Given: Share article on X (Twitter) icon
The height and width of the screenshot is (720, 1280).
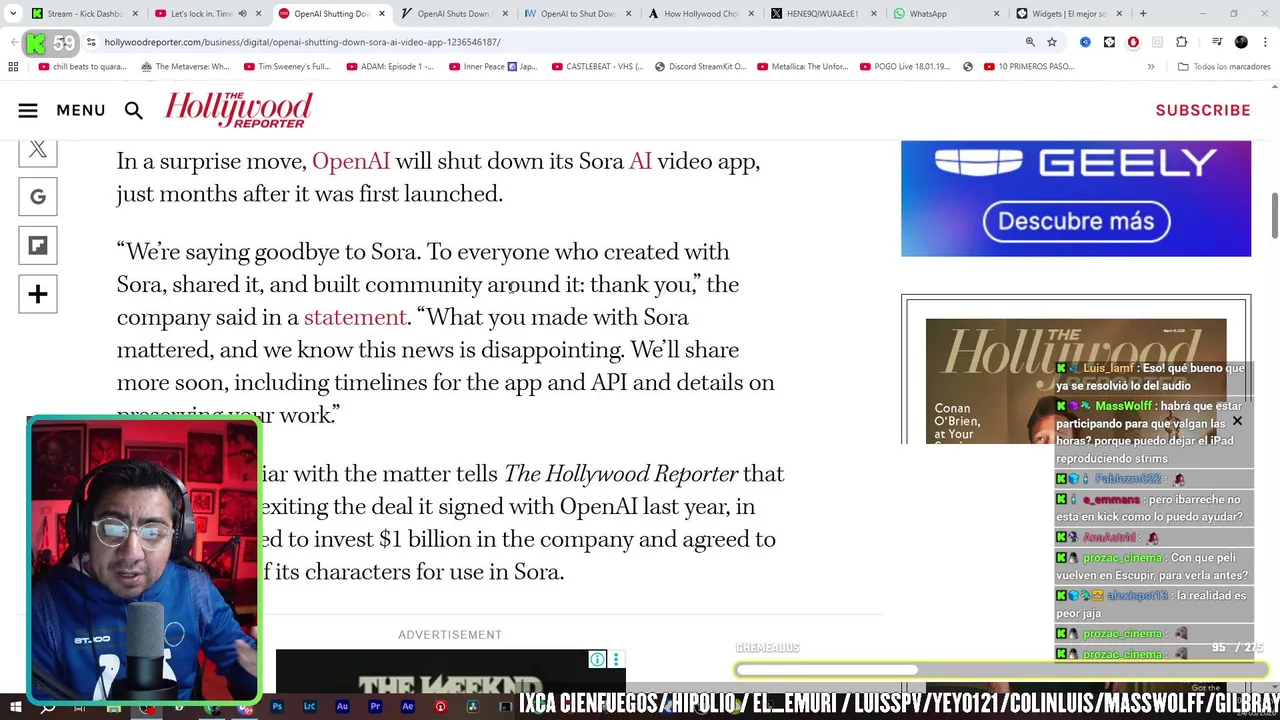Looking at the screenshot, I should (x=38, y=150).
